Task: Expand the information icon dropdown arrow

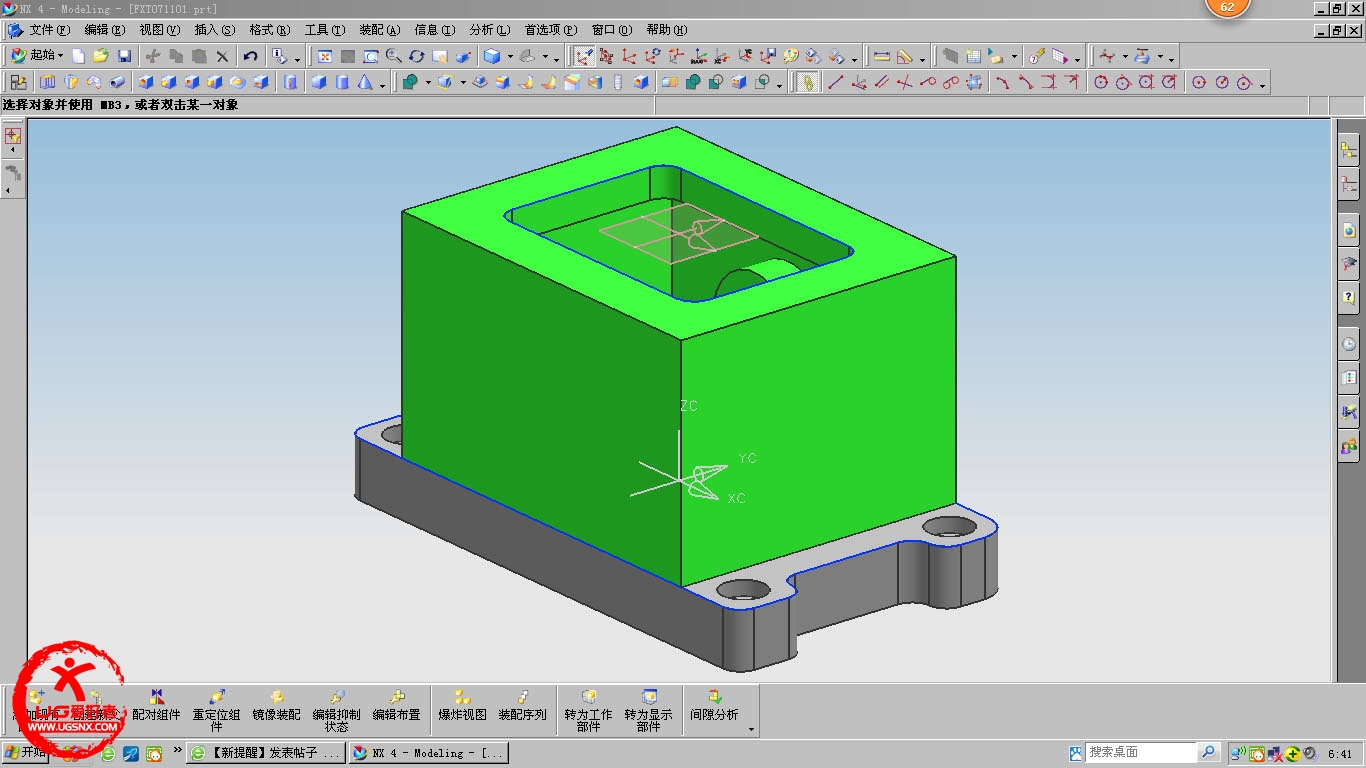Action: pyautogui.click(x=297, y=59)
